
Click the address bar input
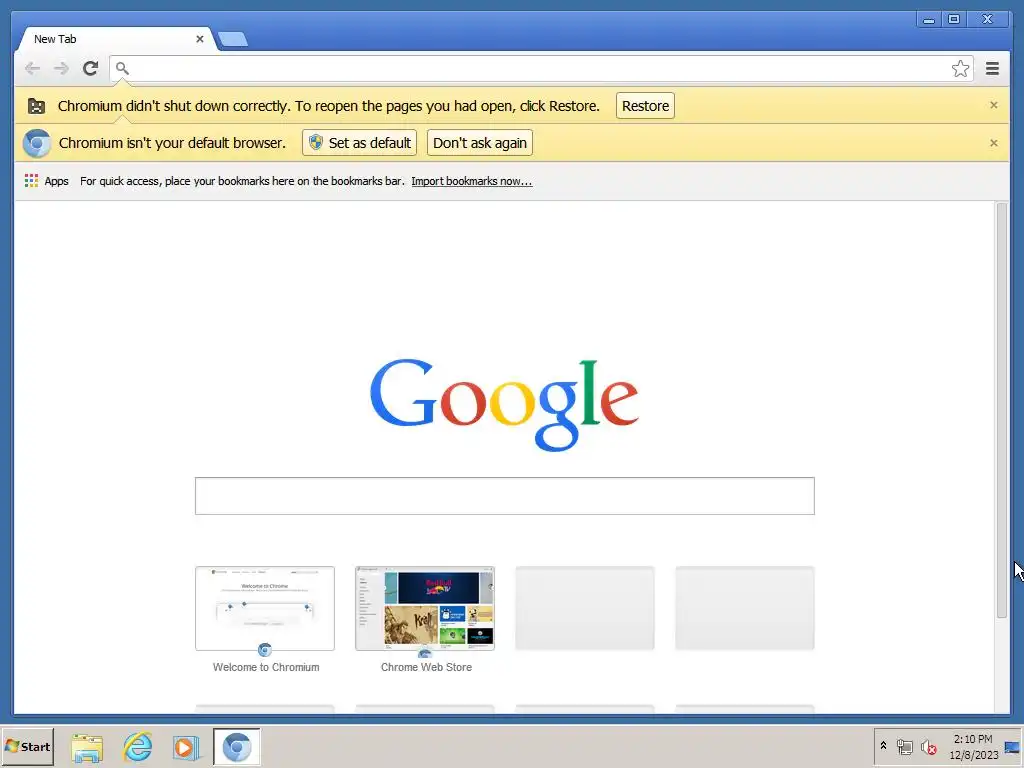point(539,69)
